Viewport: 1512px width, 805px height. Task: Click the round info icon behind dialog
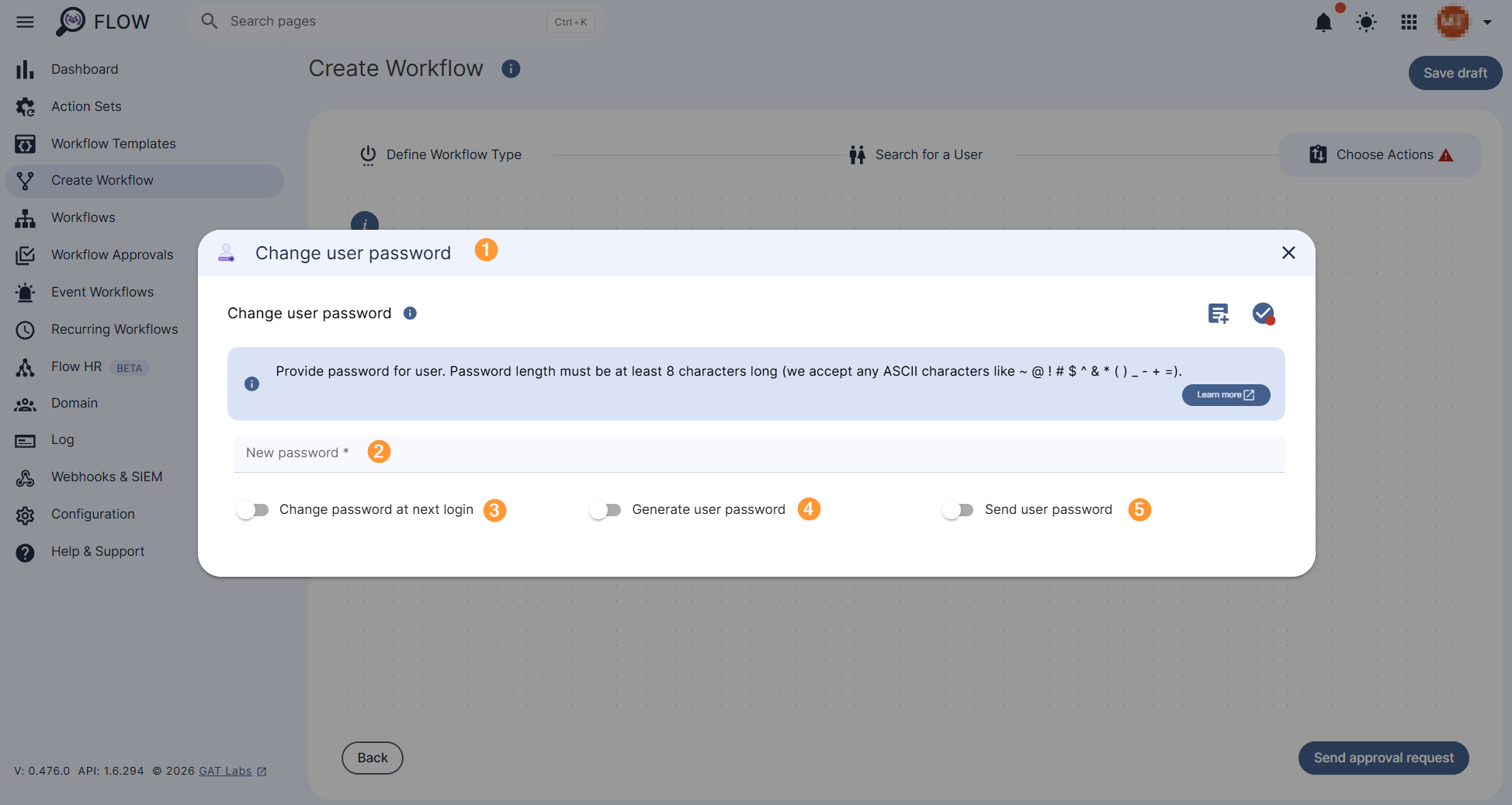pyautogui.click(x=365, y=222)
